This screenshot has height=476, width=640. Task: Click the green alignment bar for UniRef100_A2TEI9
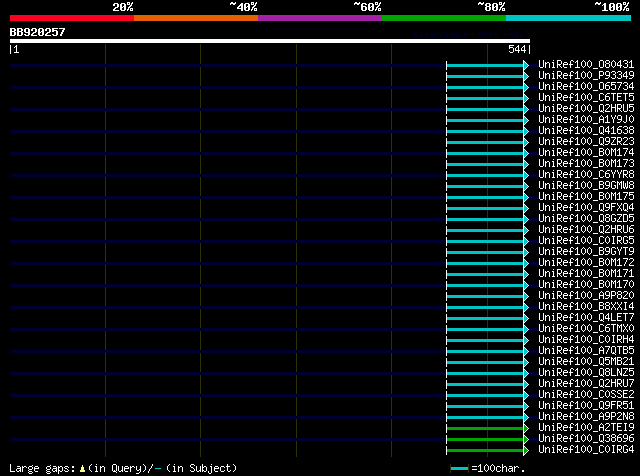[x=485, y=429]
